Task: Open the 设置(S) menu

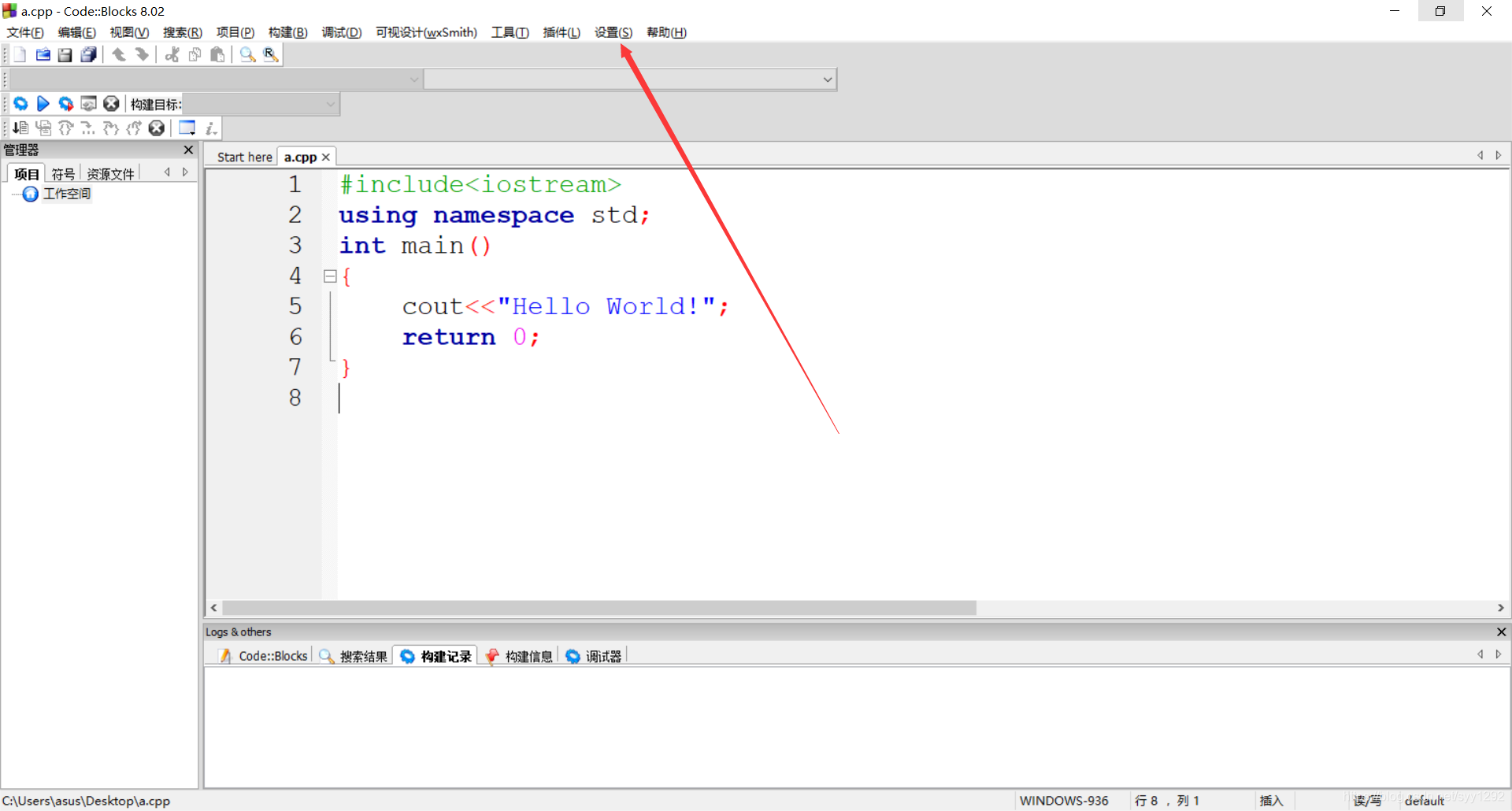Action: 613,32
